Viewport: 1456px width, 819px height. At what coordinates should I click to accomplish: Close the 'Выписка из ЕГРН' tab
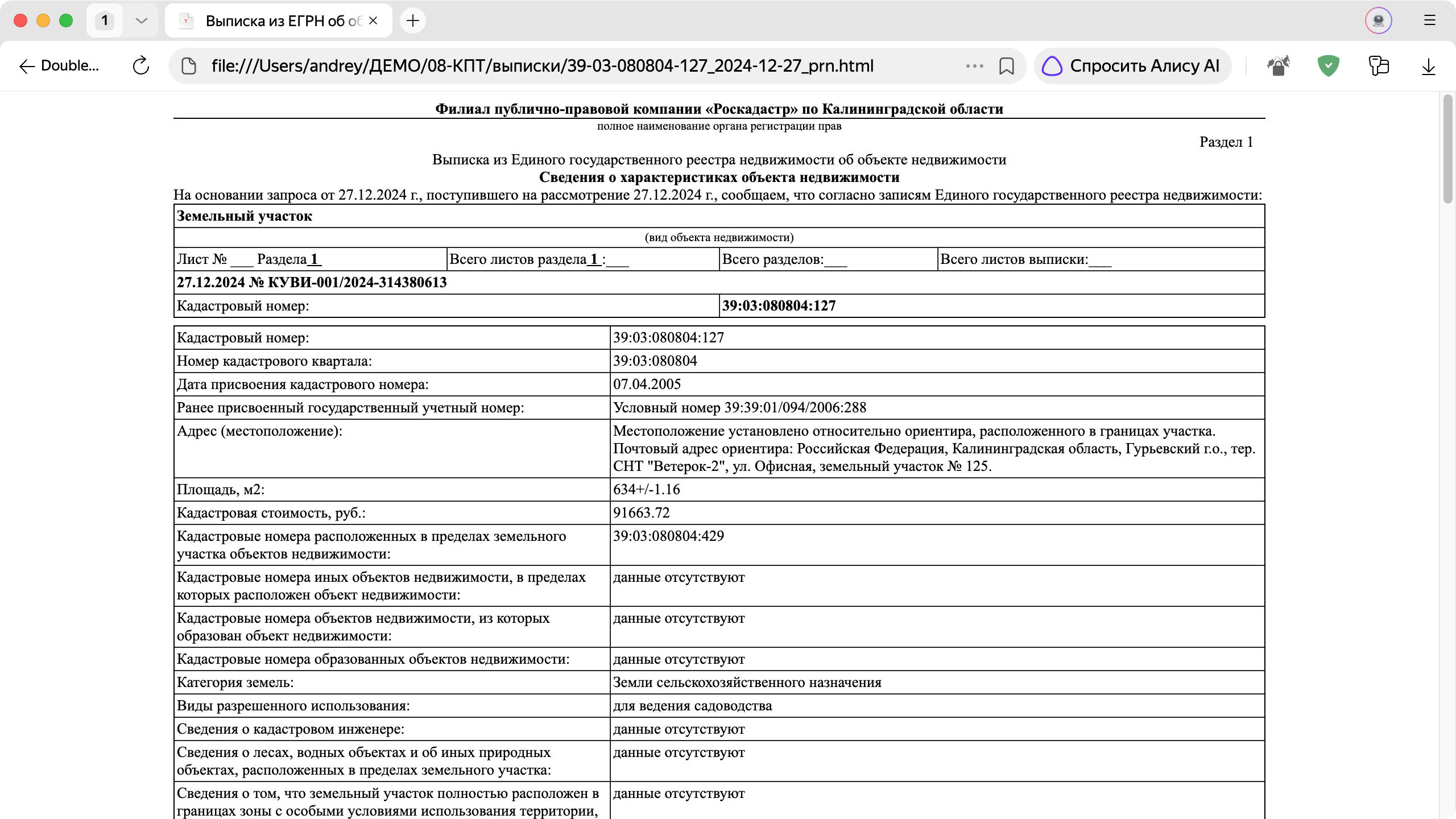pyautogui.click(x=373, y=20)
